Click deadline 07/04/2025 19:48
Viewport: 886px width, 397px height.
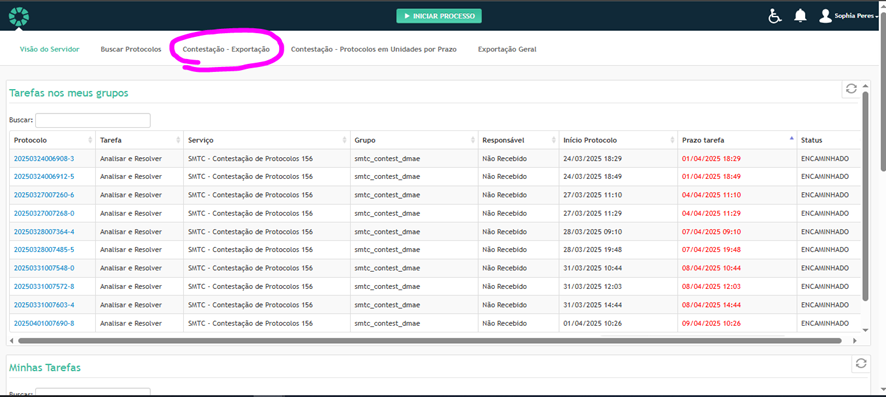[711, 250]
